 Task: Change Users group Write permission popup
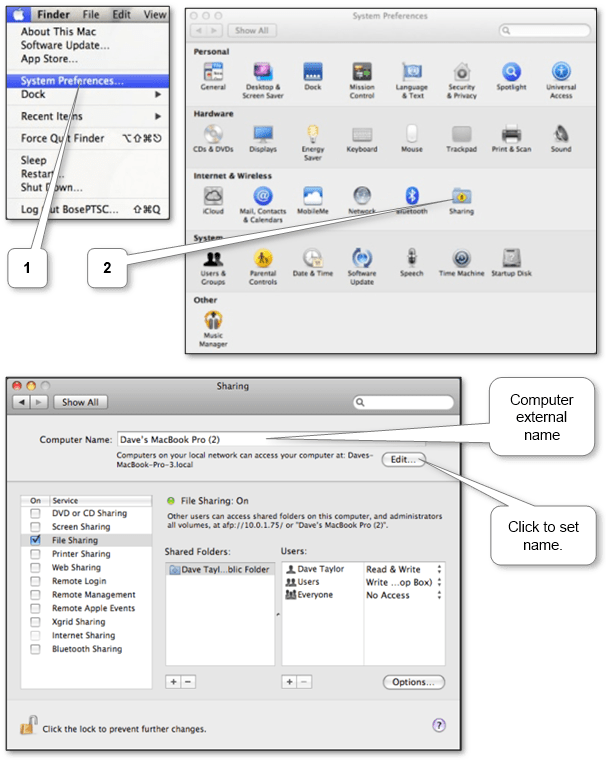pyautogui.click(x=403, y=582)
